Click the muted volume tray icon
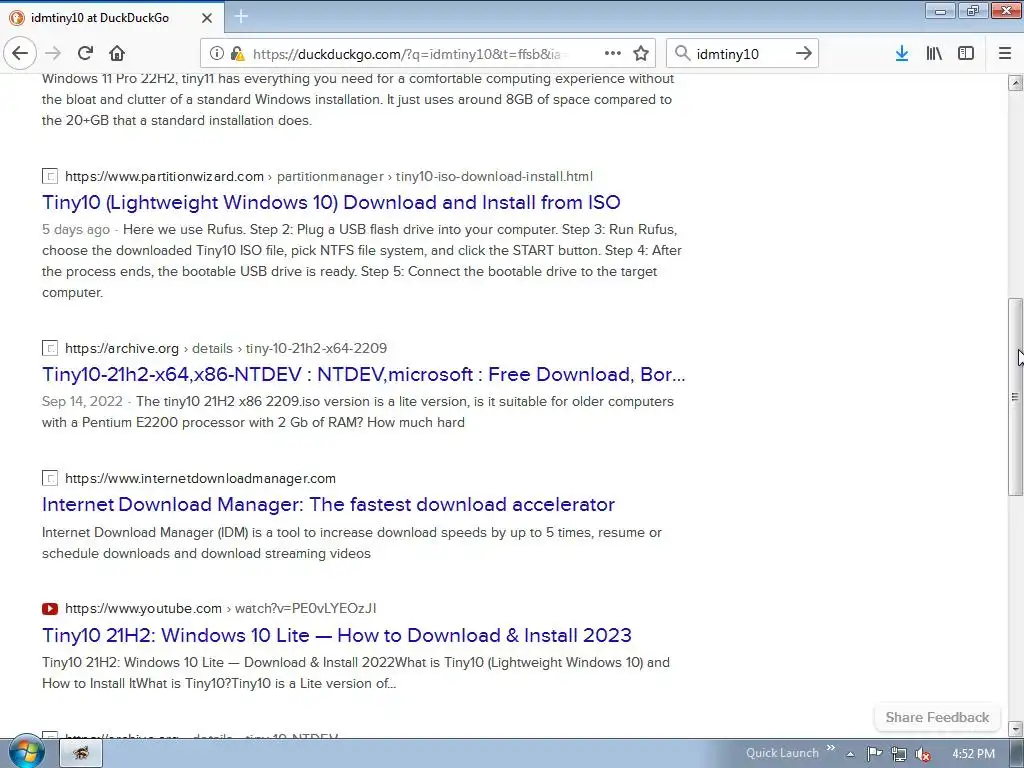Screen dimensions: 1024x768 pos(923,754)
